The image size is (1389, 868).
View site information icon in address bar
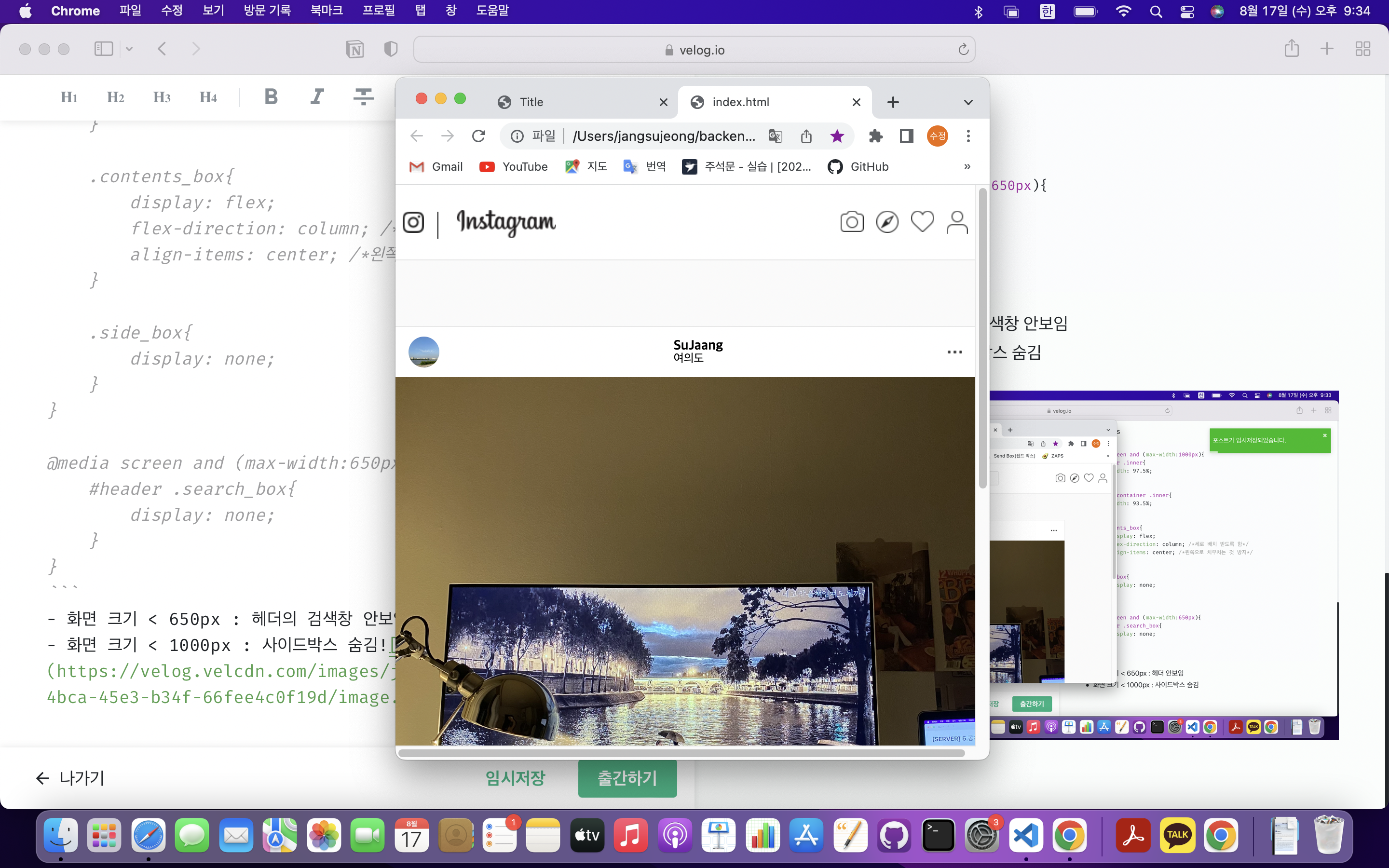pos(517,136)
